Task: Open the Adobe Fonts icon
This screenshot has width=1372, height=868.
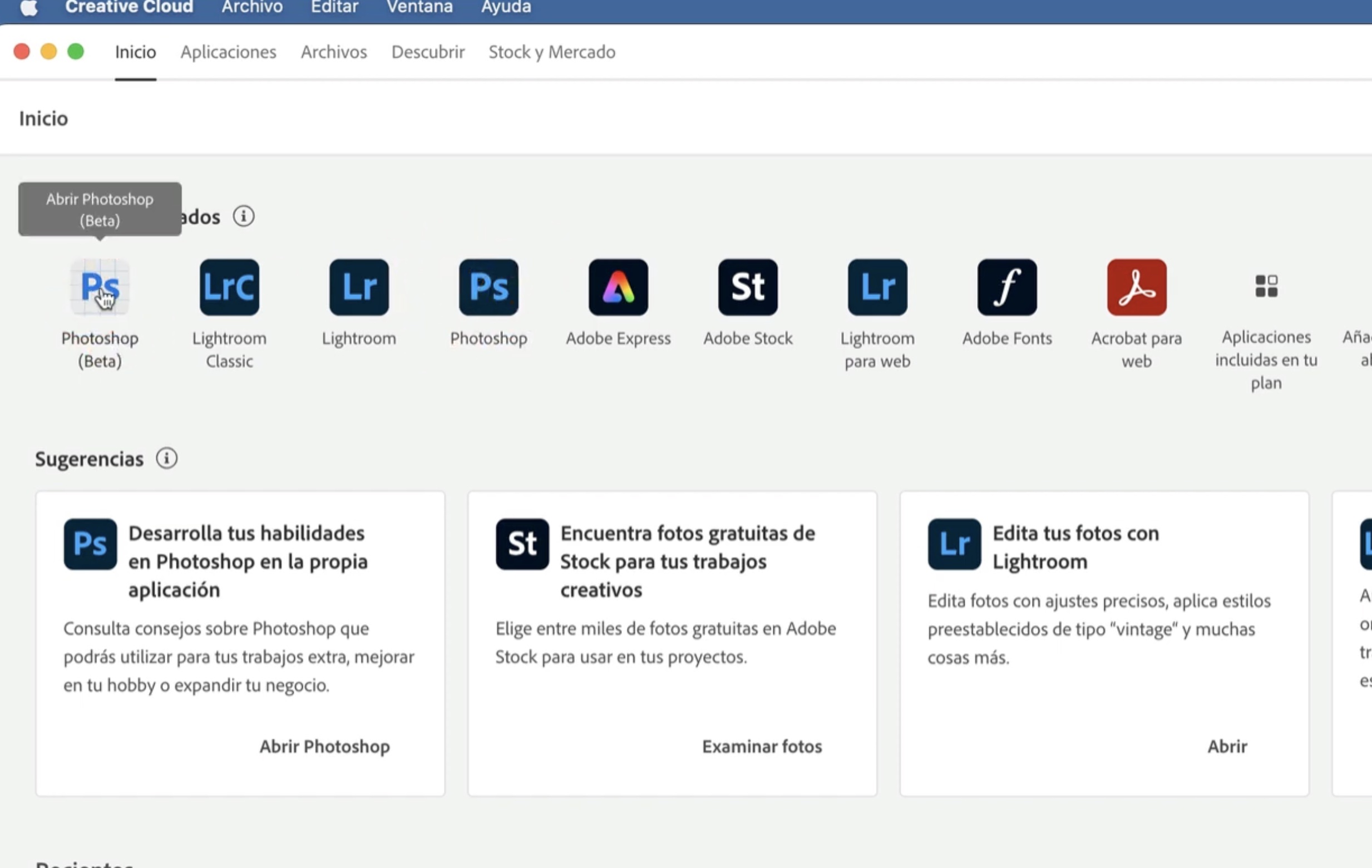Action: pos(1007,287)
